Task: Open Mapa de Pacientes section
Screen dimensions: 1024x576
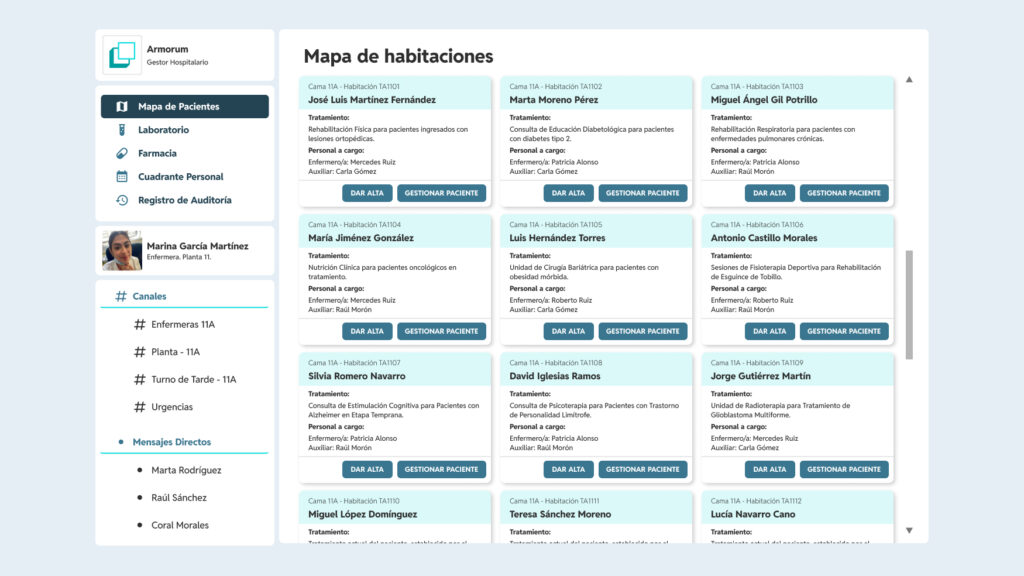Action: coord(185,106)
